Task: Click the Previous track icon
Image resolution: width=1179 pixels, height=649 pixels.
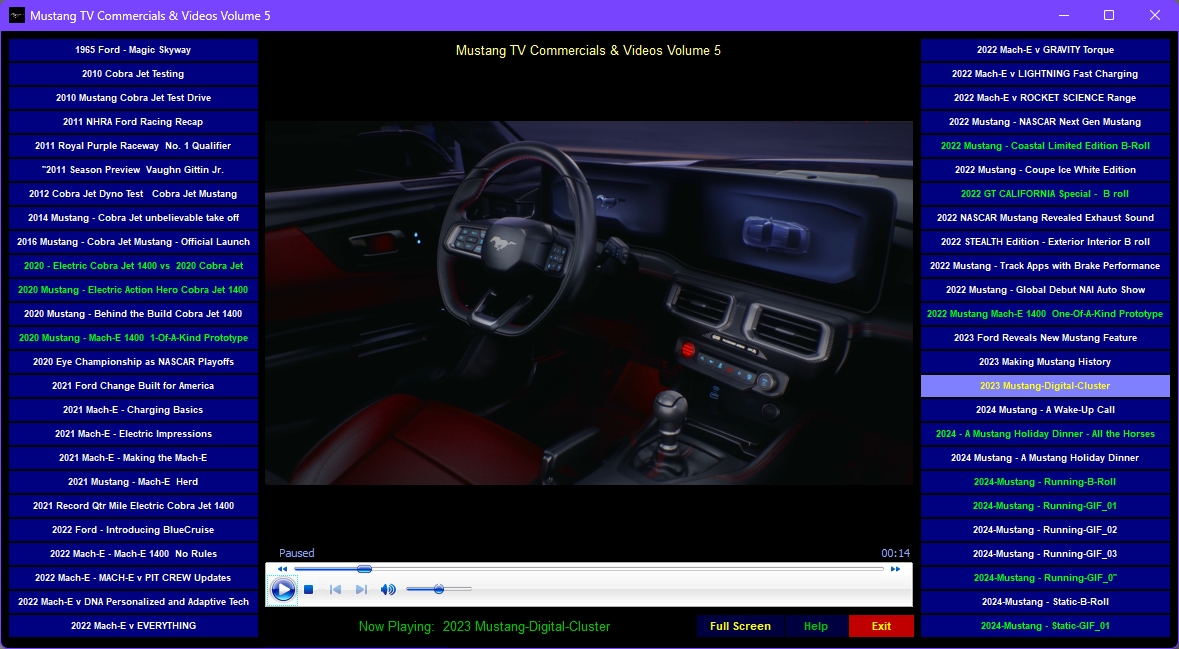Action: click(x=335, y=590)
